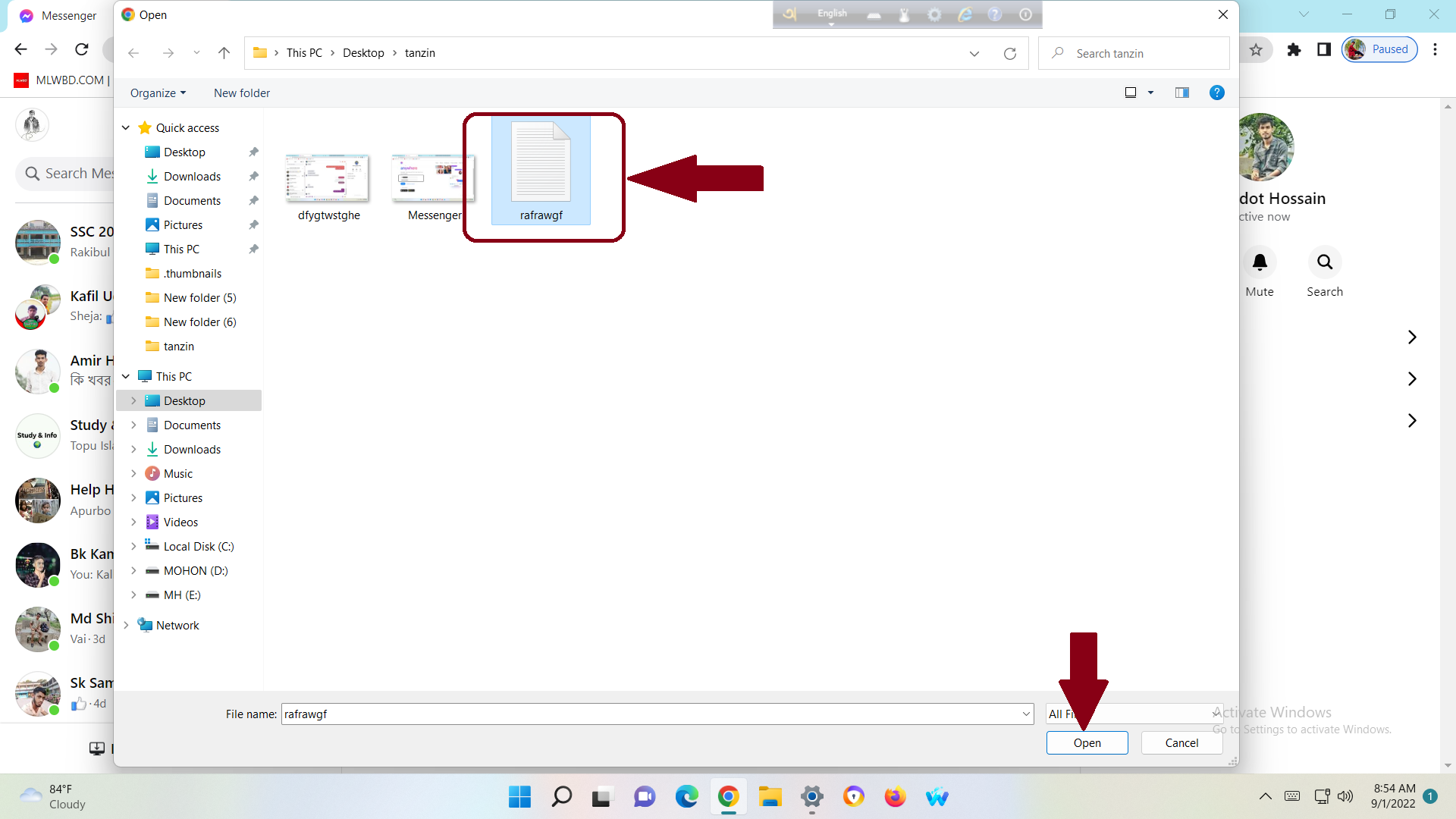
Task: Refresh the tanzin folder listing
Action: pyautogui.click(x=1009, y=53)
